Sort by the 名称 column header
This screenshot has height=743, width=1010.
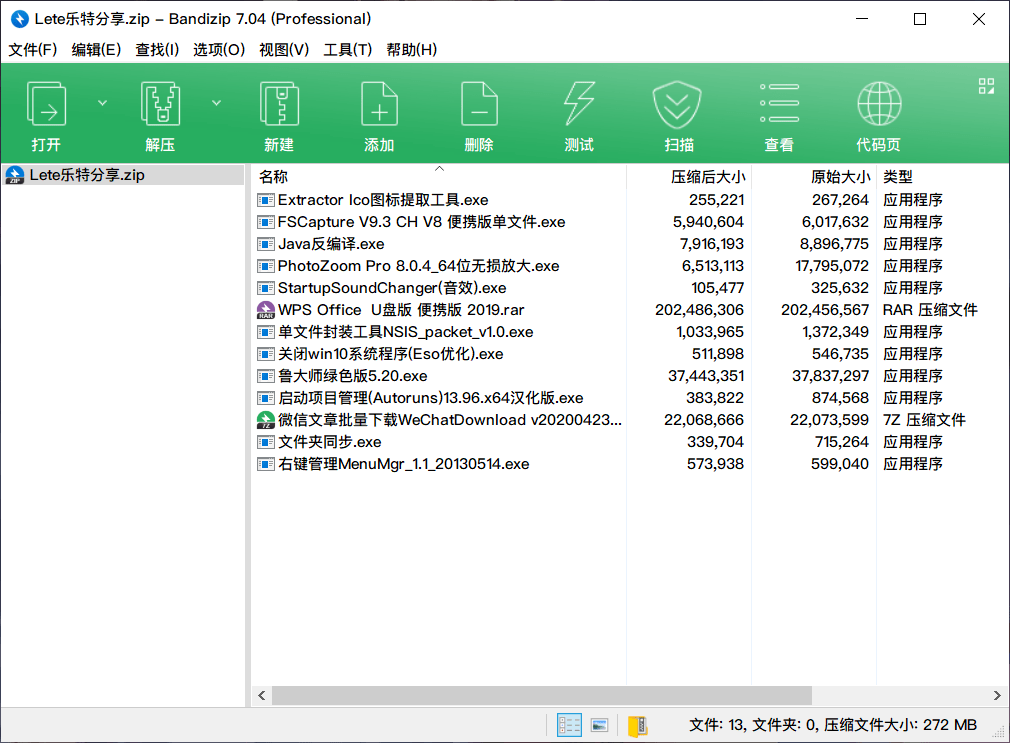(x=273, y=177)
